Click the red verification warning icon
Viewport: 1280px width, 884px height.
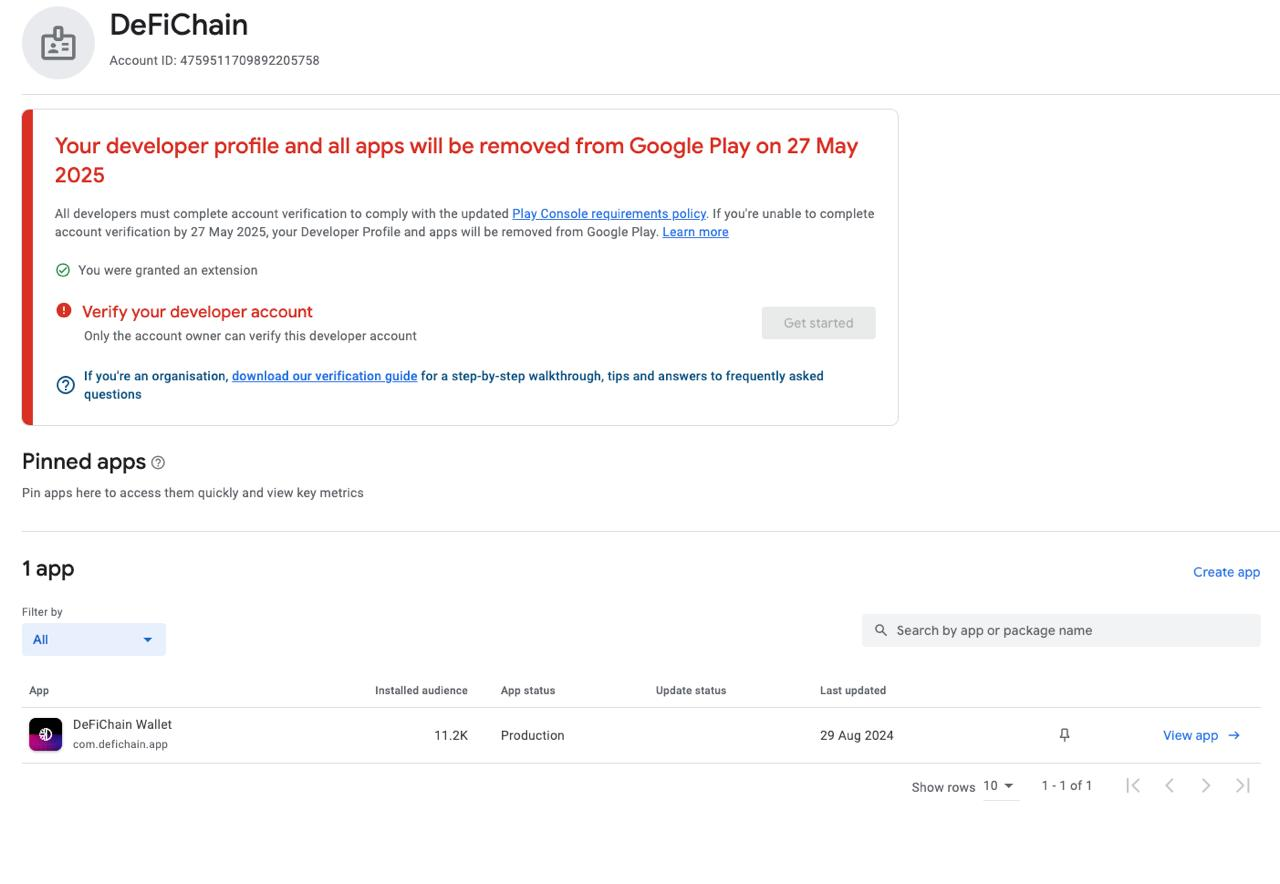[64, 311]
